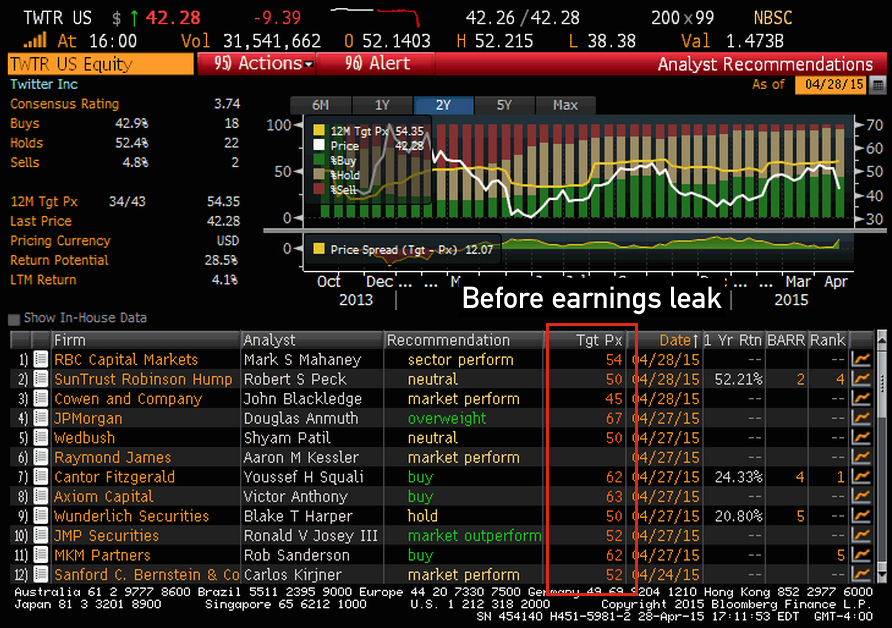
Task: Open the JPMorgan firm link
Action: (88, 419)
